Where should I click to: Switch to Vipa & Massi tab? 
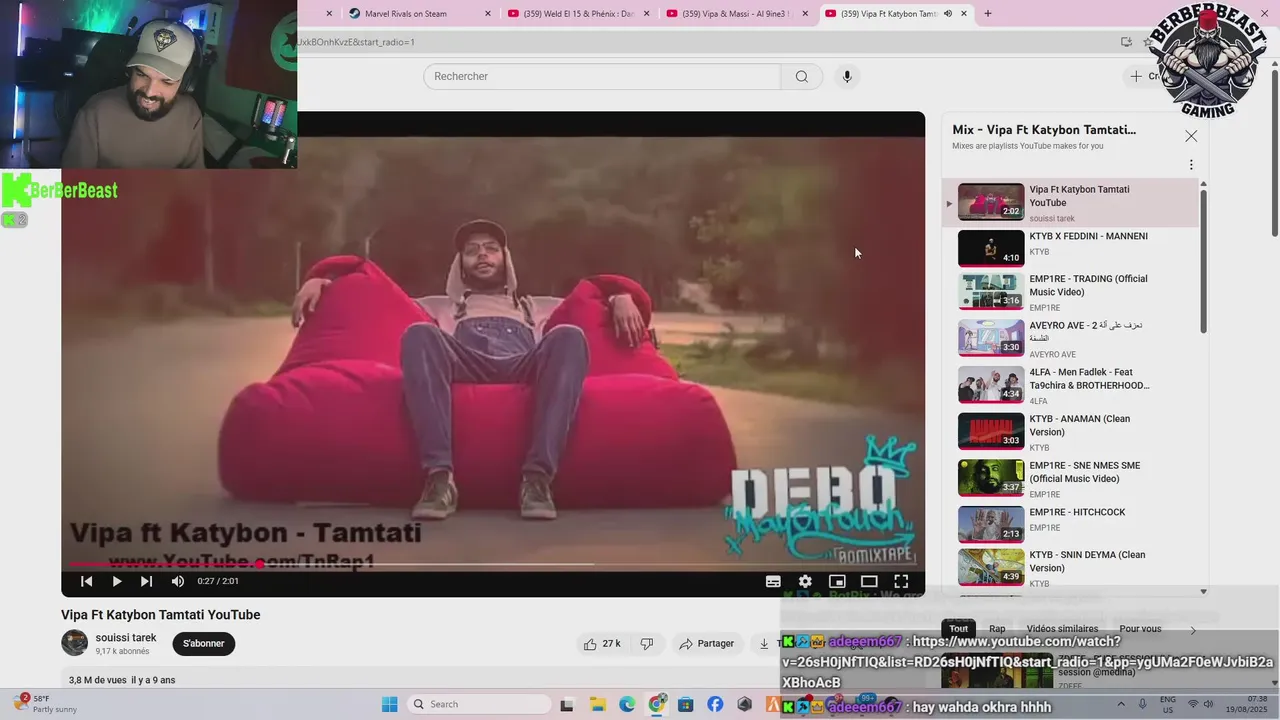[736, 13]
